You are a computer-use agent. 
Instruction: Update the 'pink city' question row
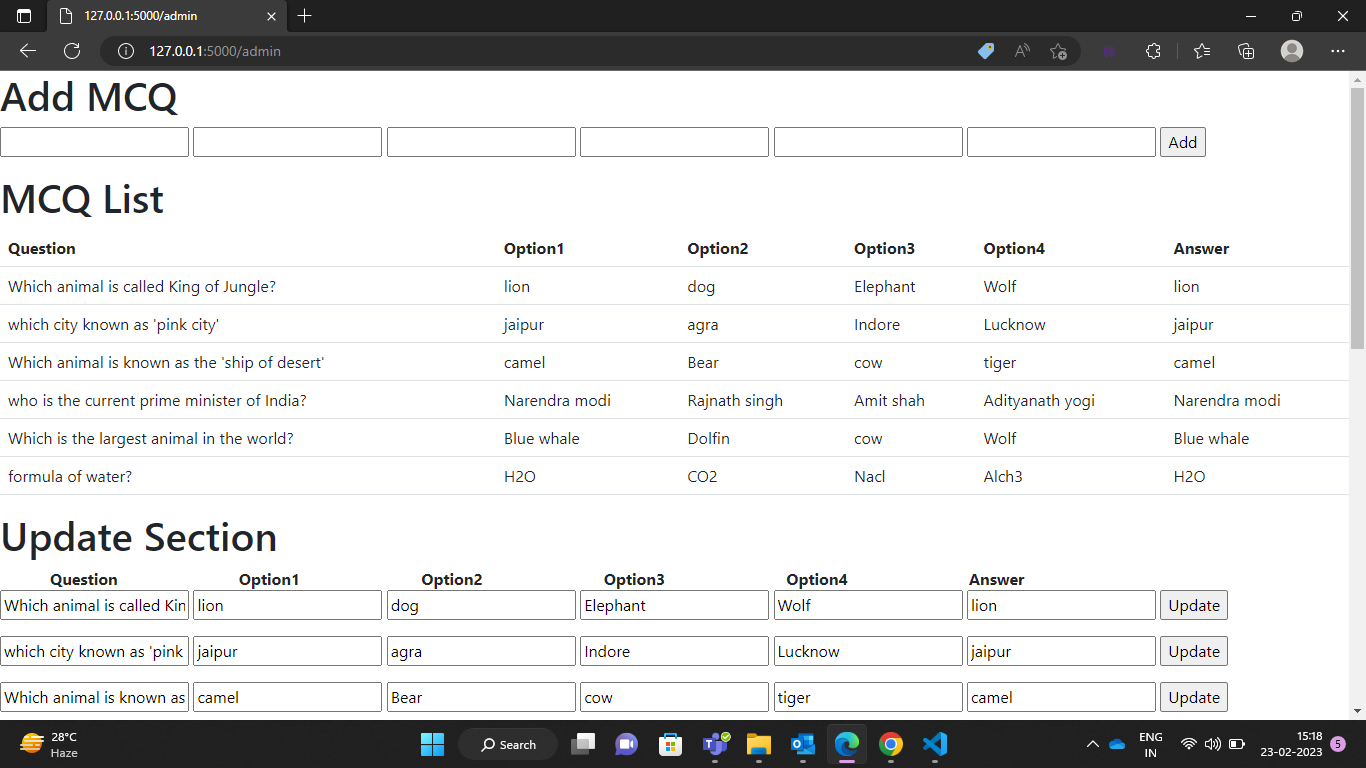point(1193,651)
